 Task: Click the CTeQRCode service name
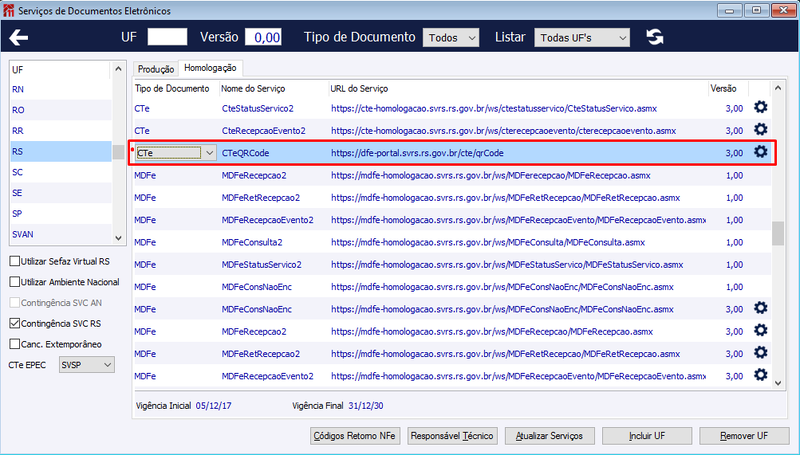coord(245,153)
